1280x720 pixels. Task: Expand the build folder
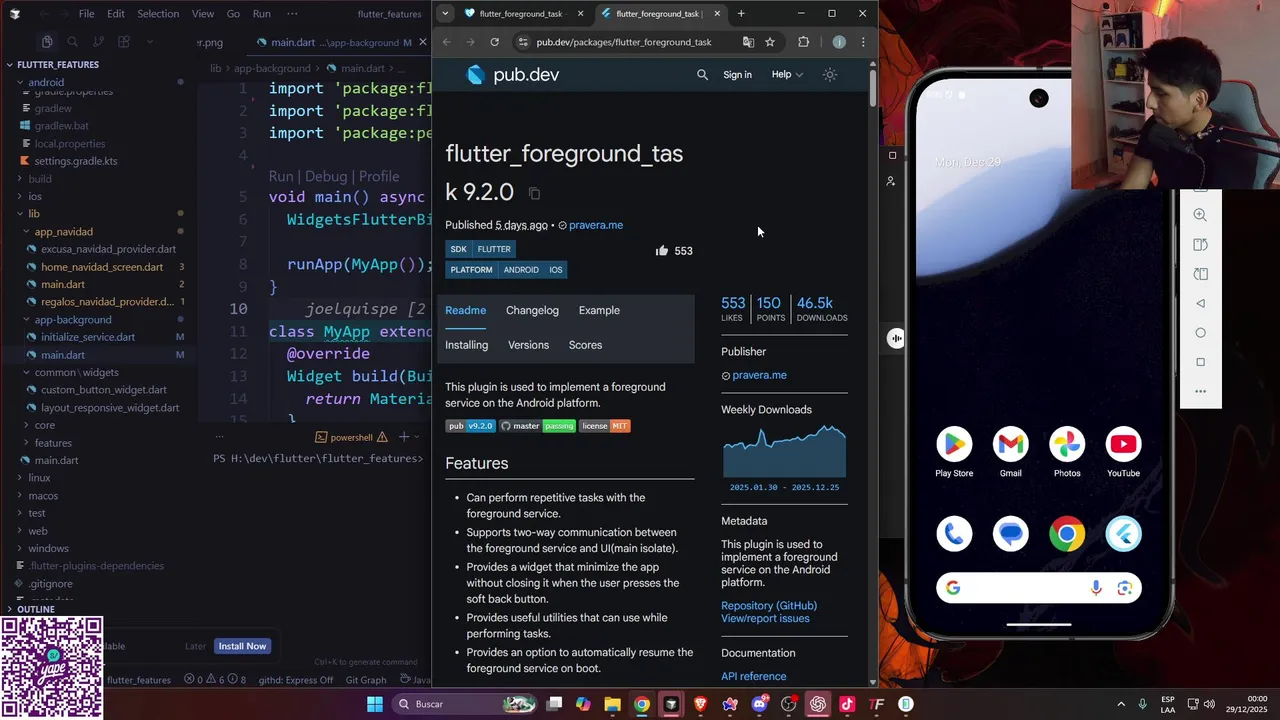pos(40,179)
